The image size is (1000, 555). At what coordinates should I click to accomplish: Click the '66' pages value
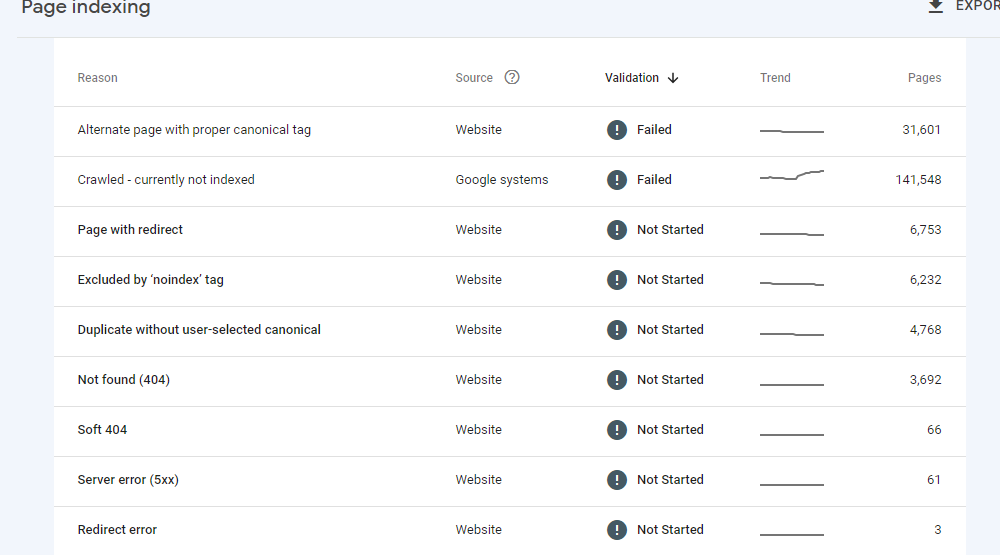934,430
